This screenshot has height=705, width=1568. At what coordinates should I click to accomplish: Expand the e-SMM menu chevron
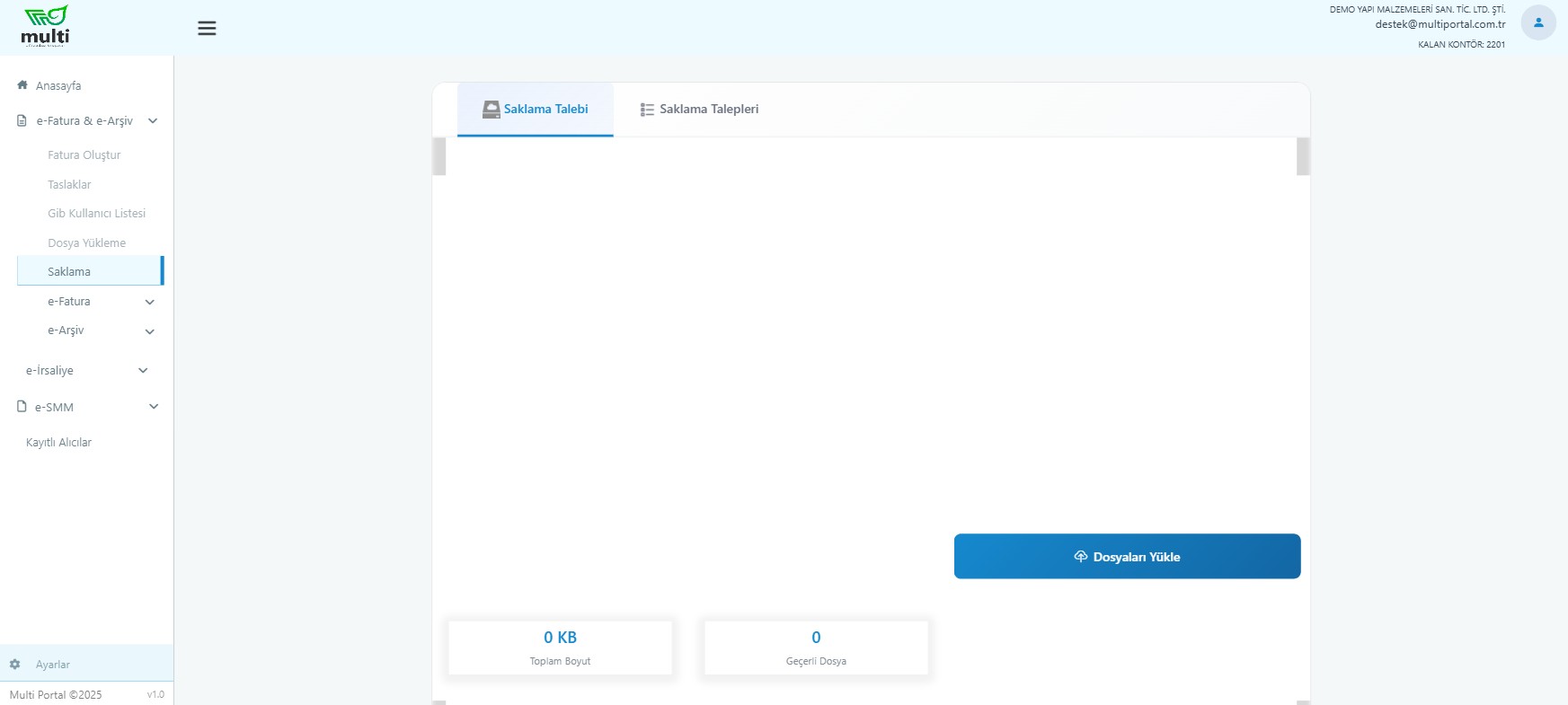pos(154,407)
